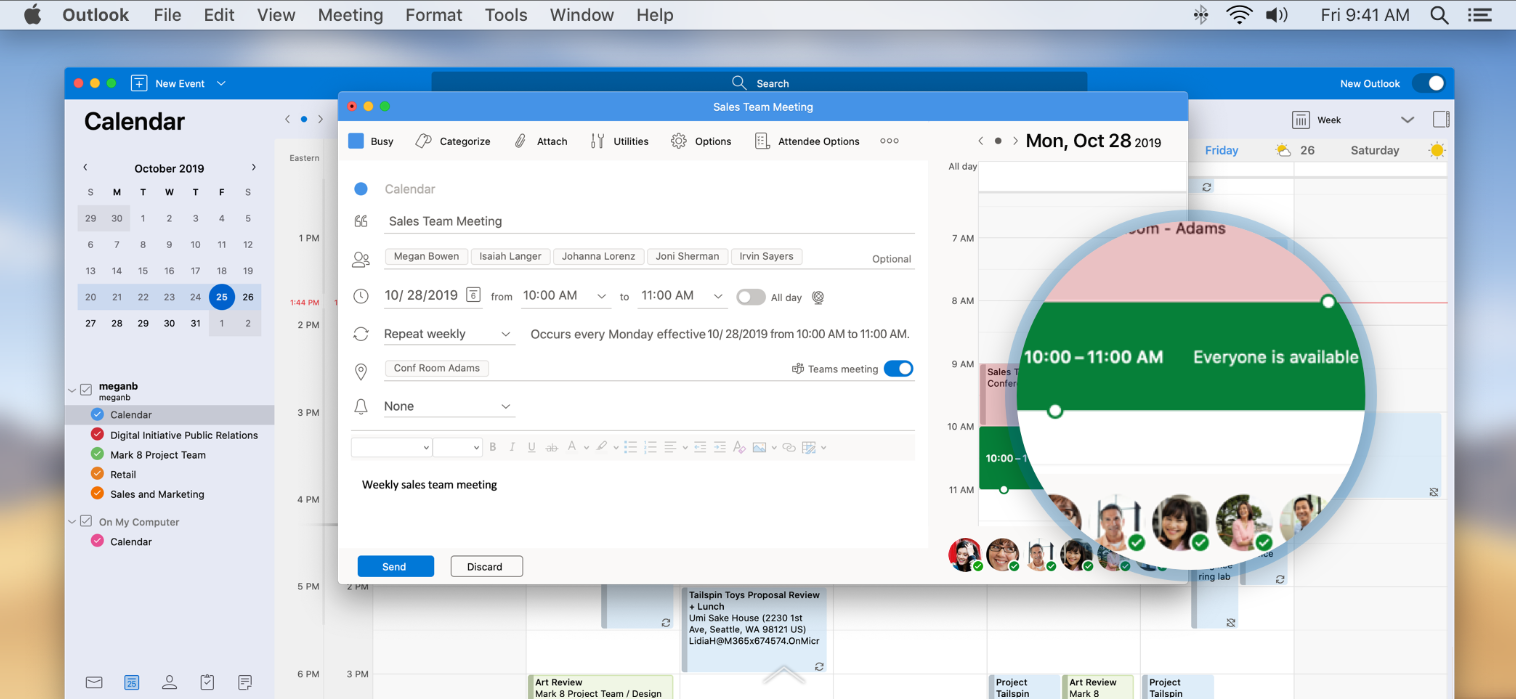Viewport: 1516px width, 699px height.
Task: Go to the previous month in mini calendar
Action: [x=85, y=168]
